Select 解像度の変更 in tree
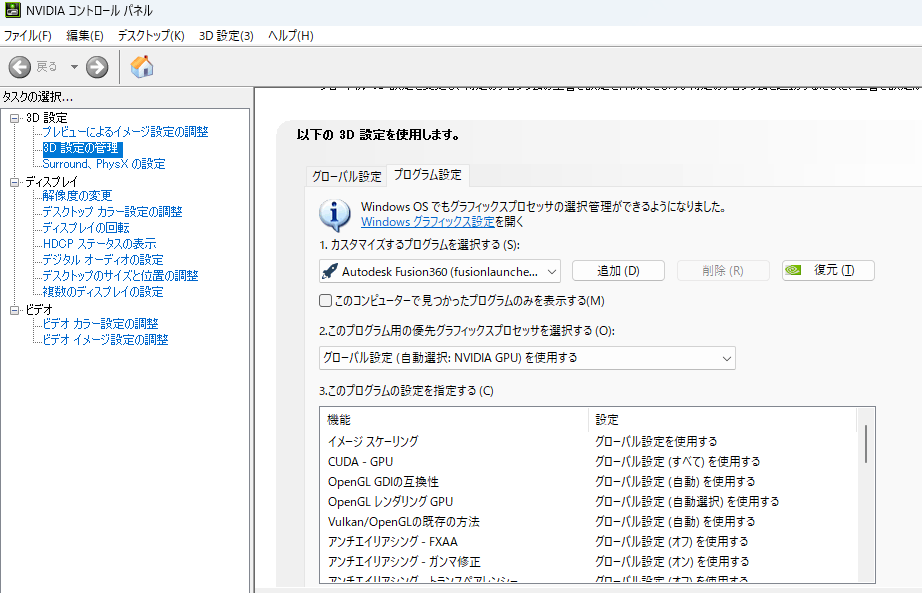Screen dimensions: 922x593 click(77, 196)
